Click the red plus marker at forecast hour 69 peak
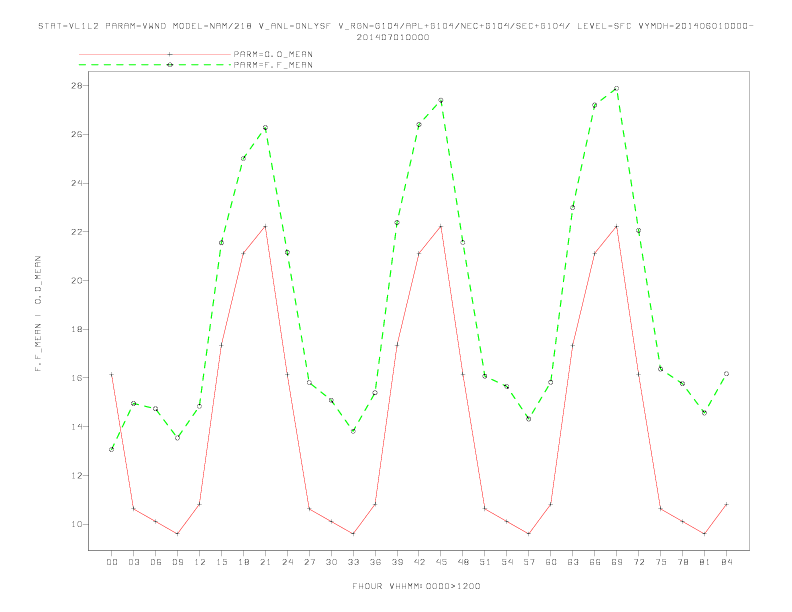The image size is (792, 612). click(x=616, y=226)
